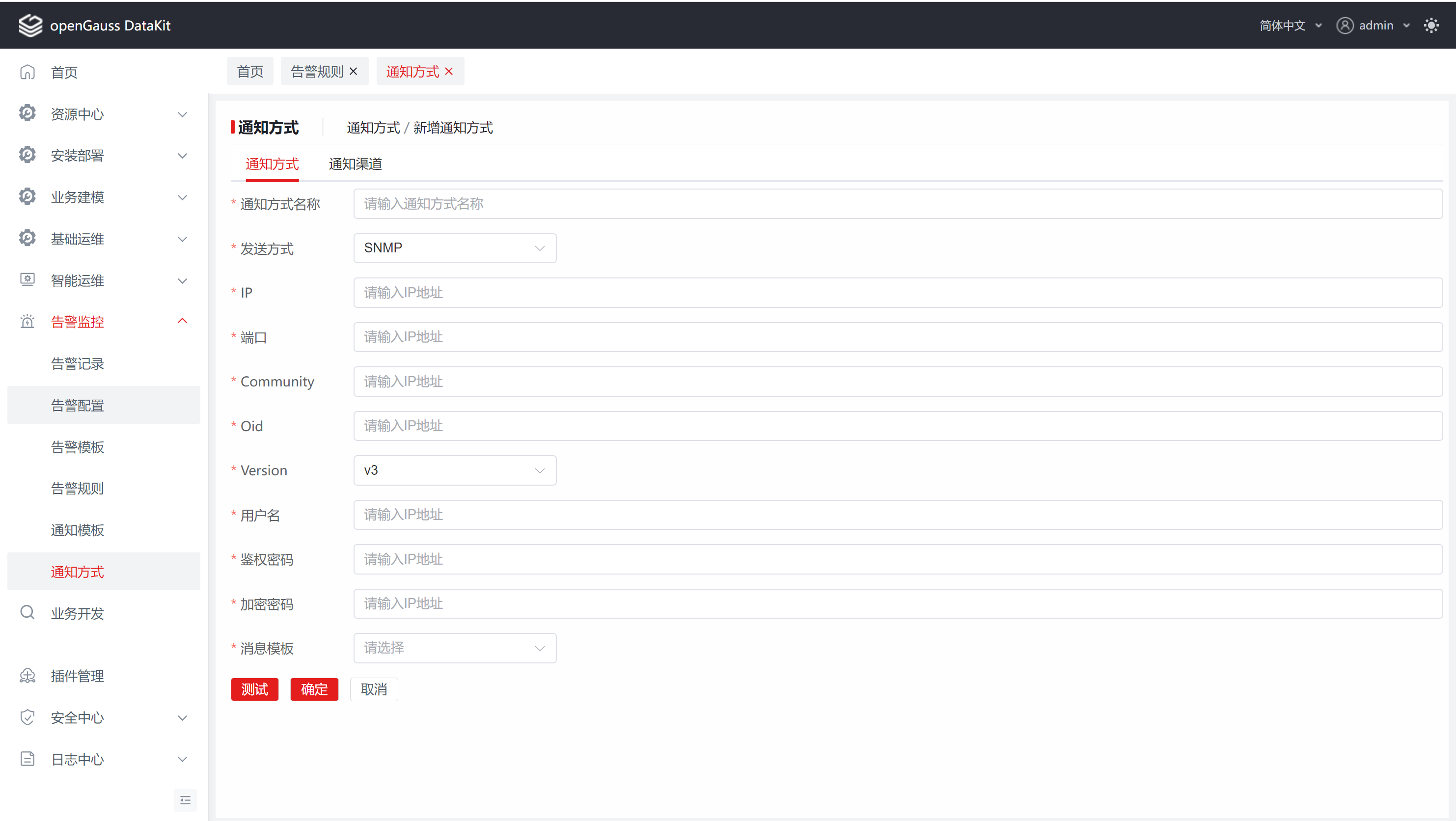Screen dimensions: 1456x821
Task: Click the admin user avatar icon
Action: tap(1344, 26)
